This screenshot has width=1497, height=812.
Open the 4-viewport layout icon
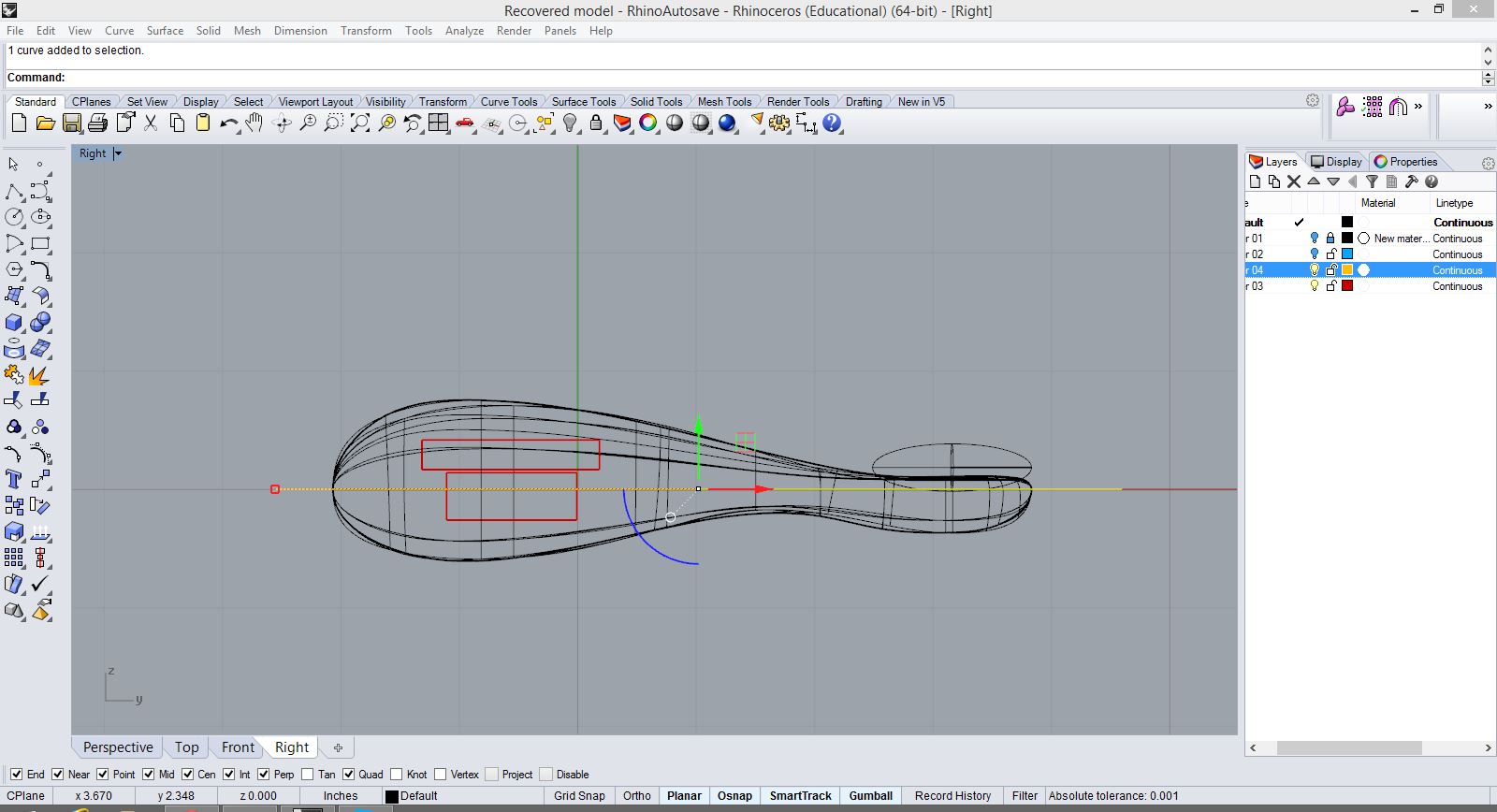click(x=439, y=123)
